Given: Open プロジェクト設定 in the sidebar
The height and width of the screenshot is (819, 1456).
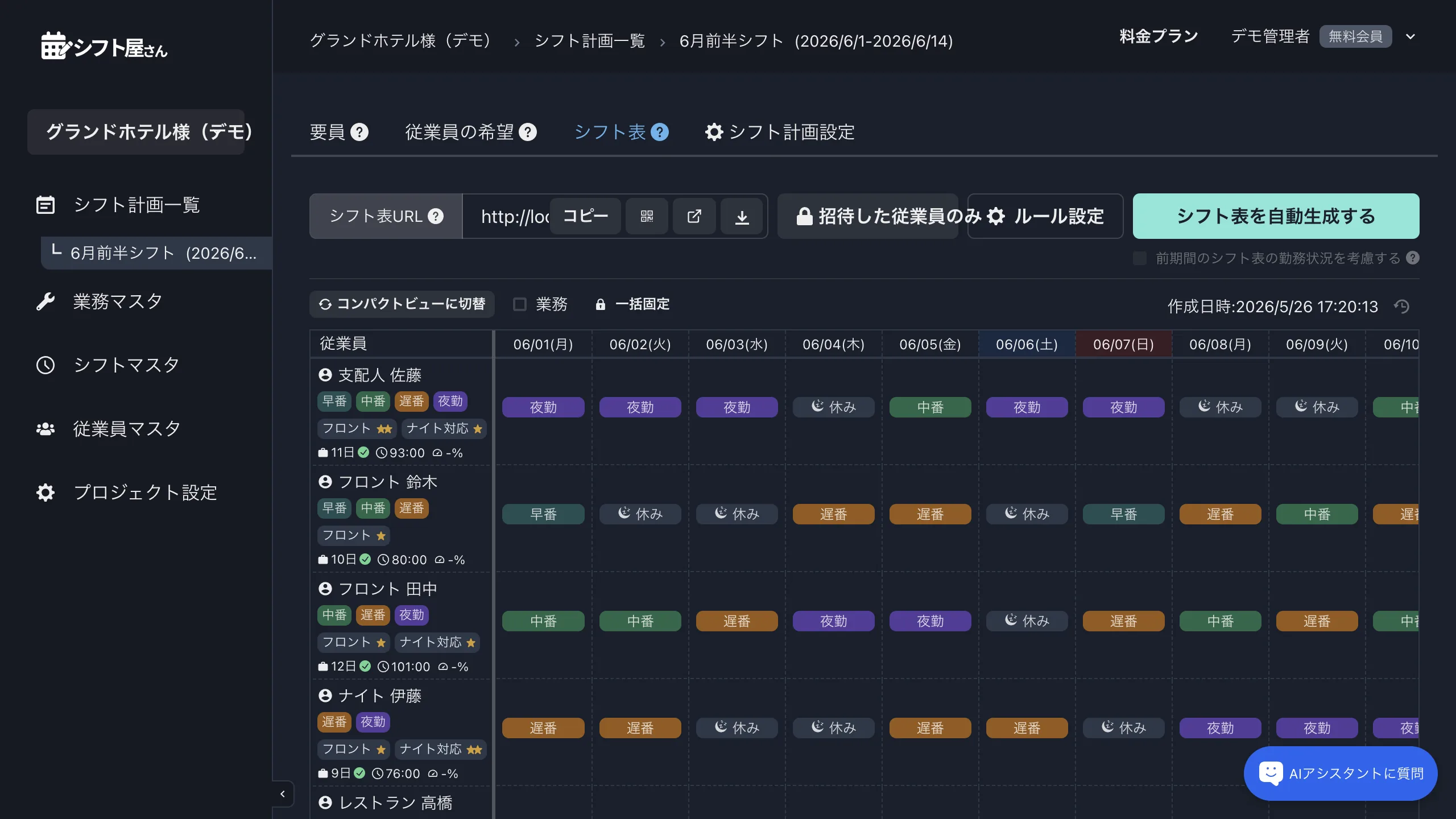Looking at the screenshot, I should tap(146, 492).
